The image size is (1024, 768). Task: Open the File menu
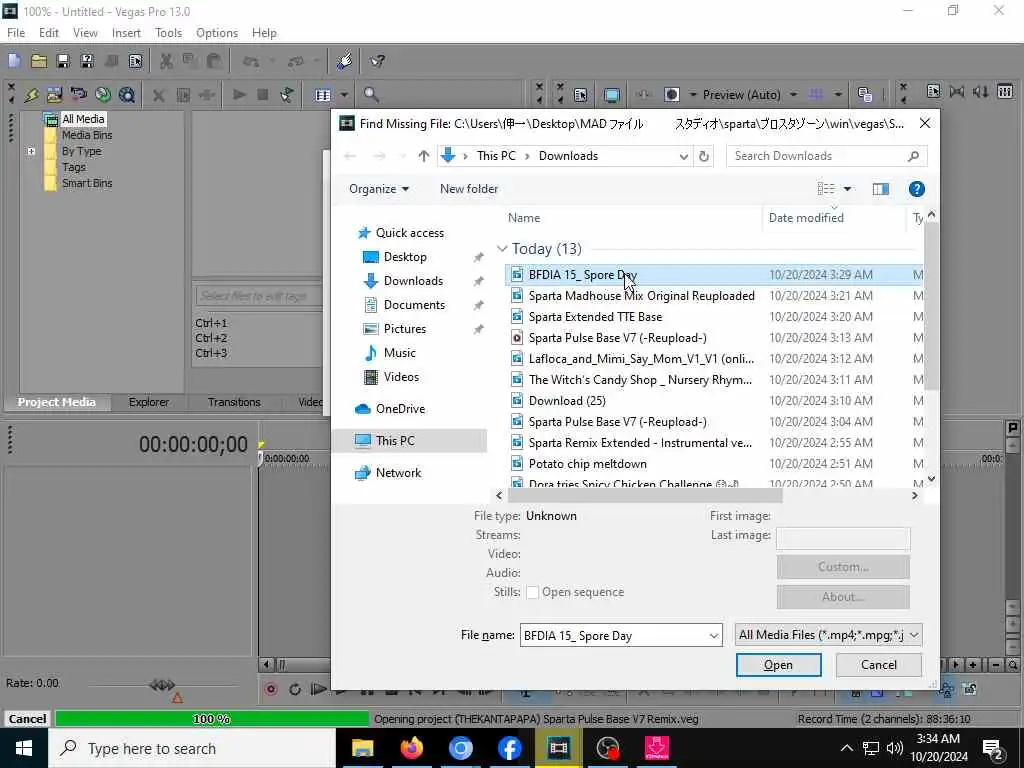pos(16,33)
